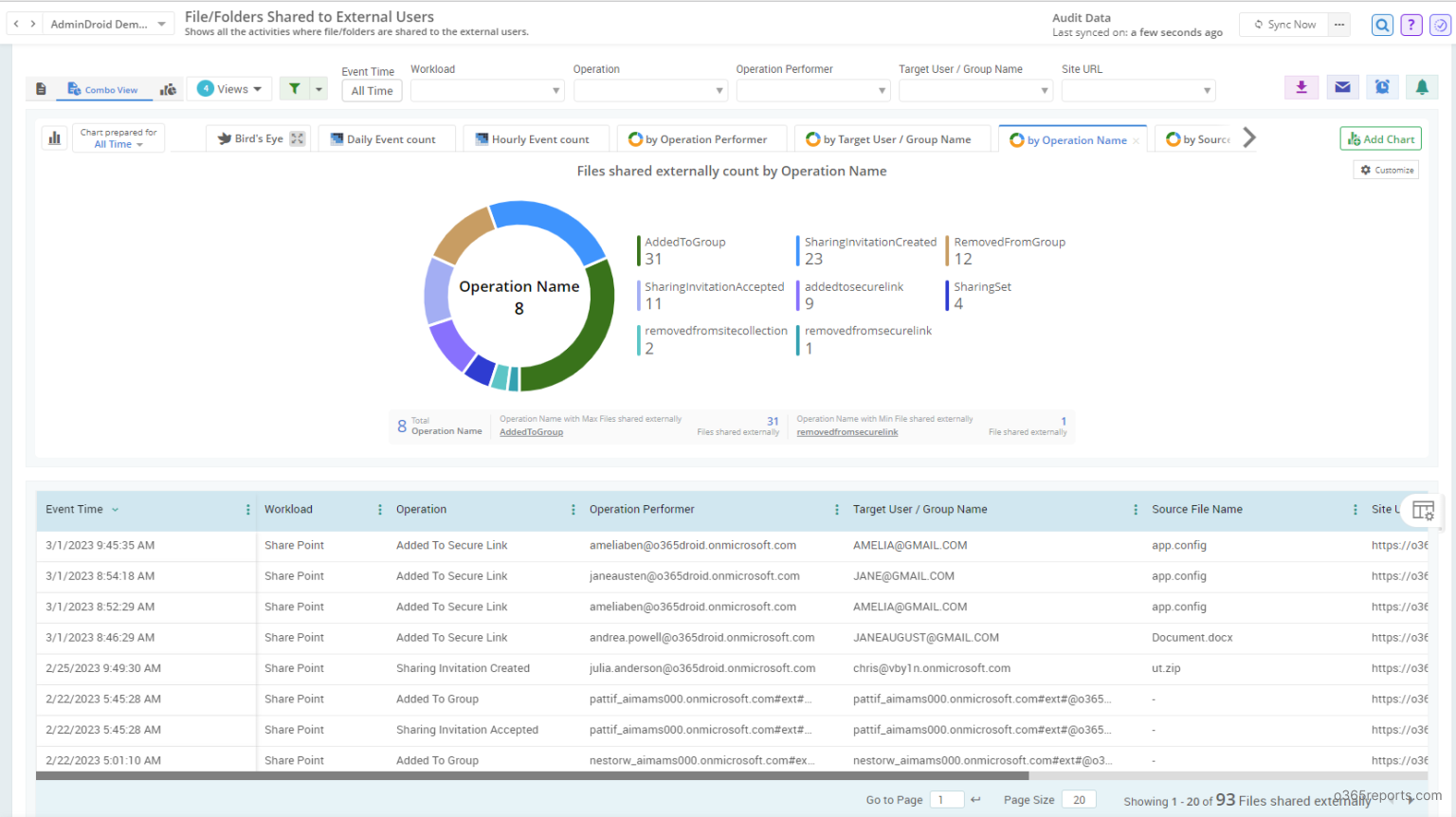Expand the filter options arrow beside funnel
Viewport: 1456px width, 817px height.
point(319,89)
